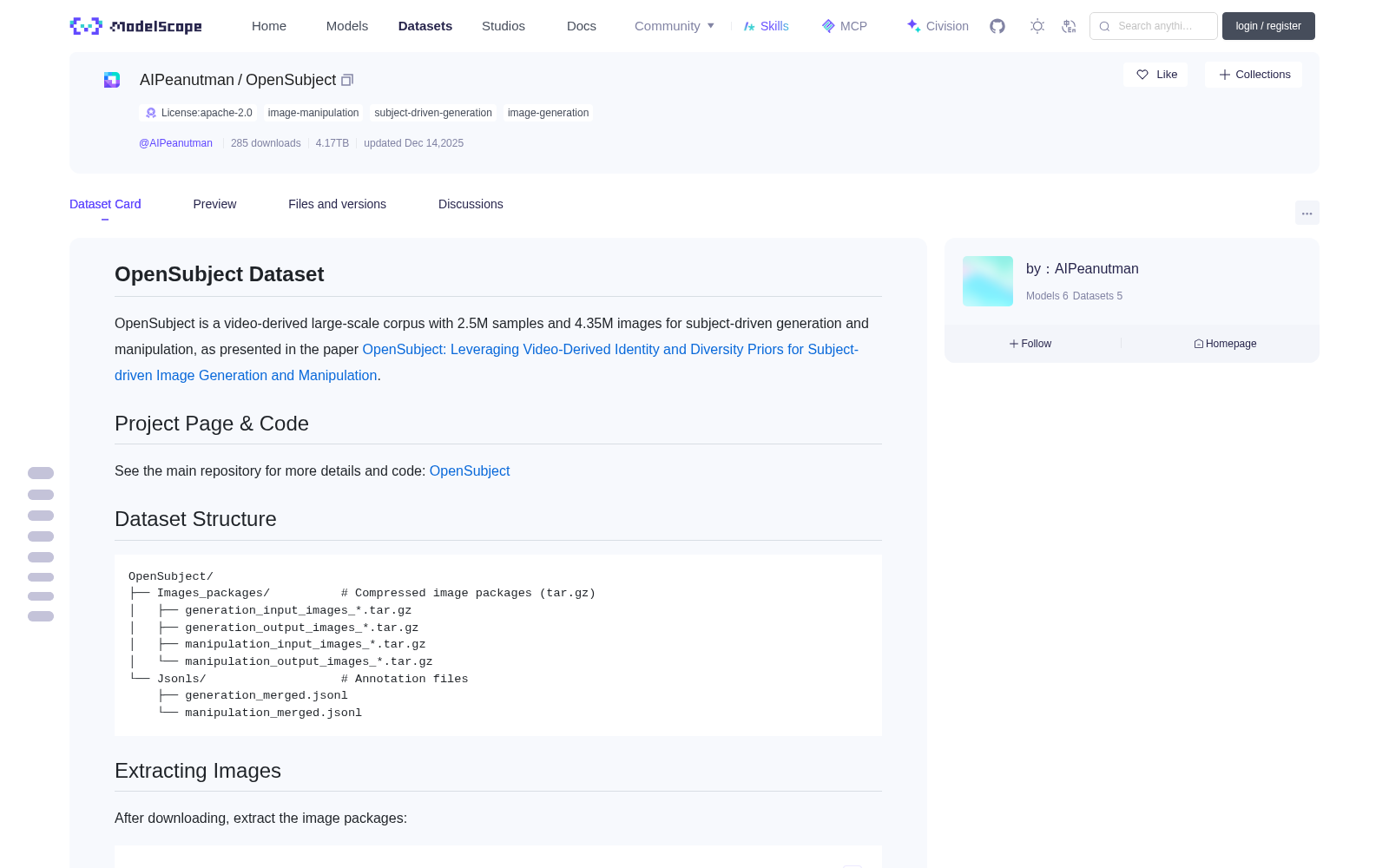Go to the Home page
This screenshot has width=1389, height=868.
point(269,26)
